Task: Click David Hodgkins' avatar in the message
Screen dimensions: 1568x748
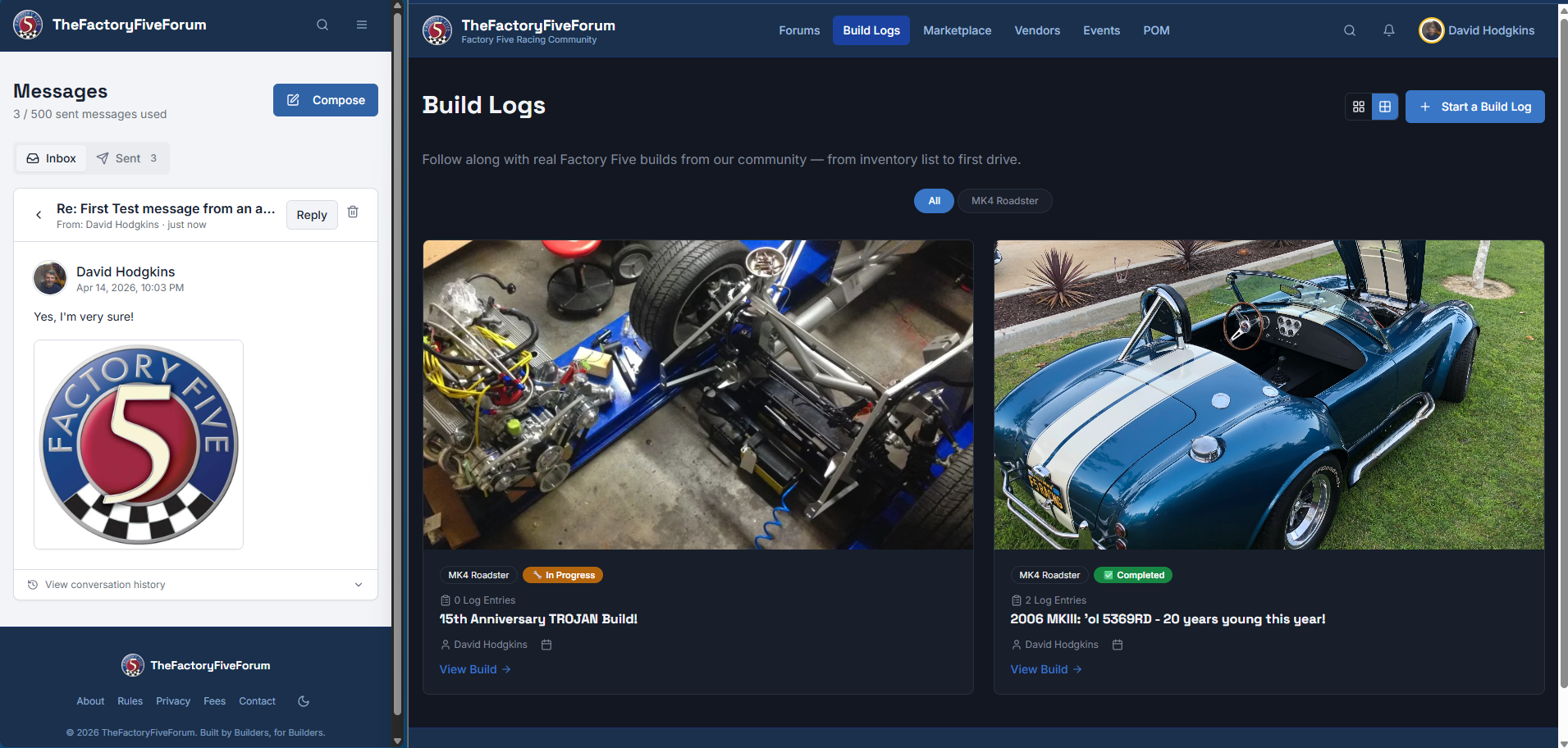Action: tap(50, 278)
